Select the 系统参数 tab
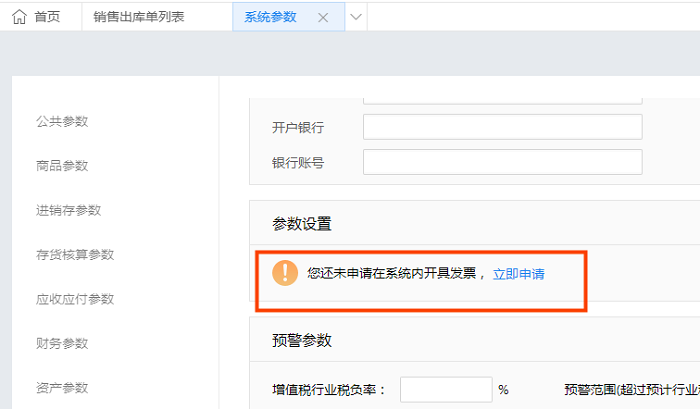The width and height of the screenshot is (700, 409). [270, 17]
